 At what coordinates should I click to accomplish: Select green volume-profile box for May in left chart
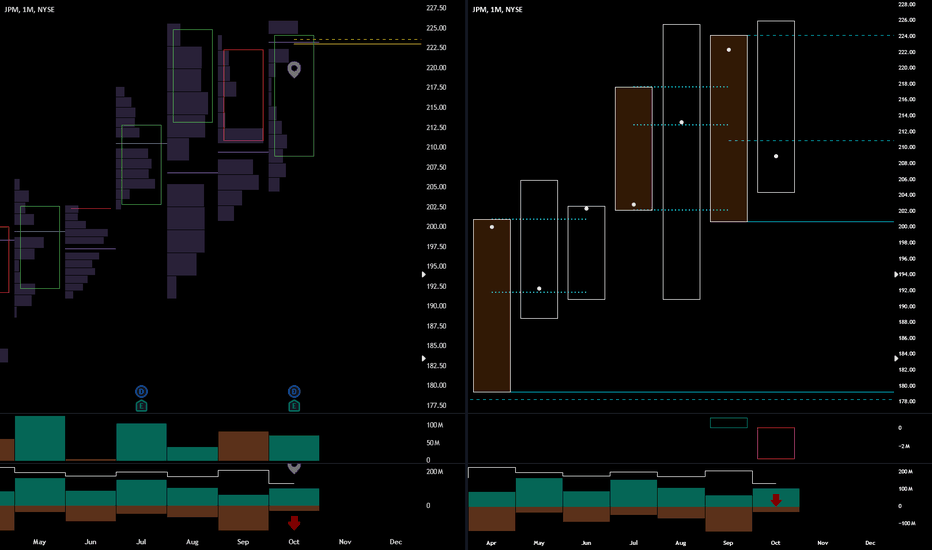[x=40, y=247]
